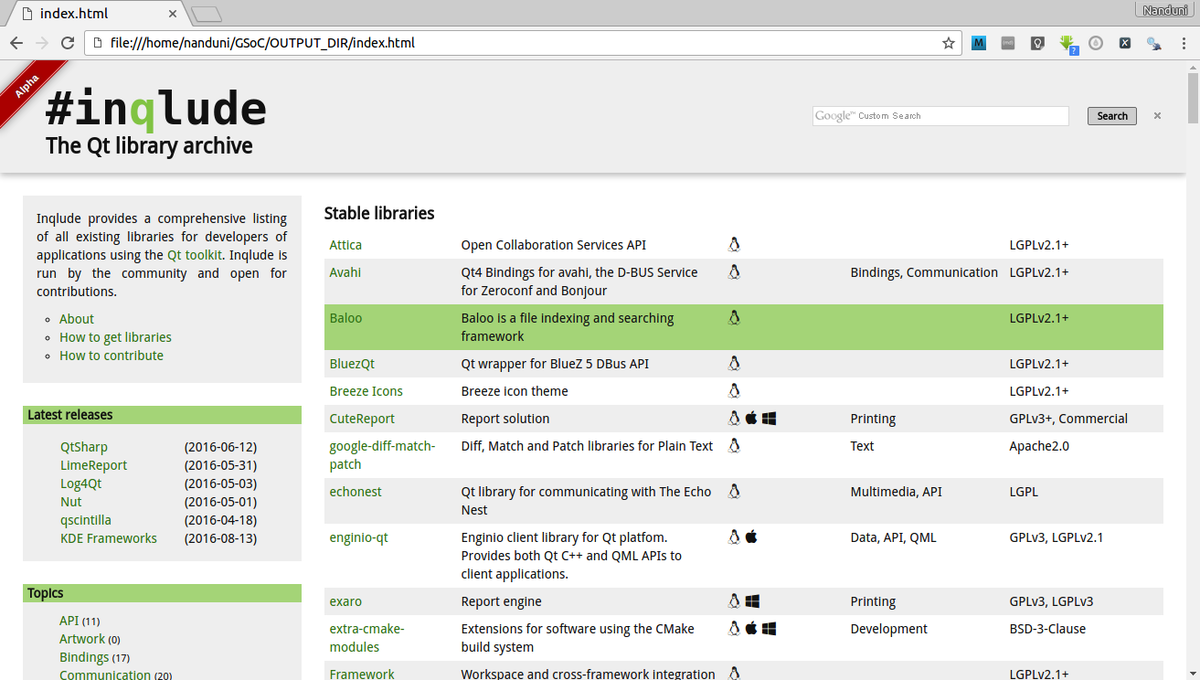This screenshot has width=1200, height=680.
Task: Reload the page with the refresh icon
Action: 68,43
